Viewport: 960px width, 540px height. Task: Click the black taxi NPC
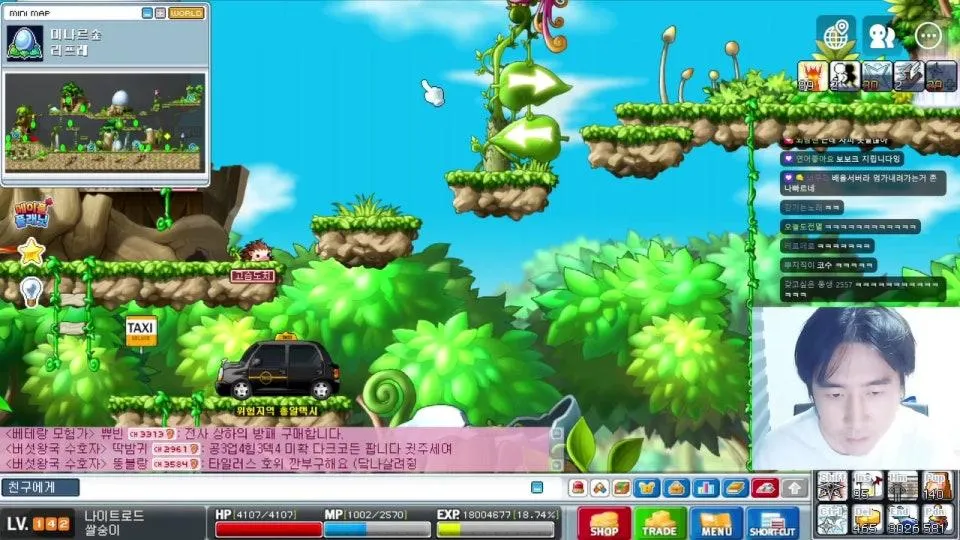278,369
